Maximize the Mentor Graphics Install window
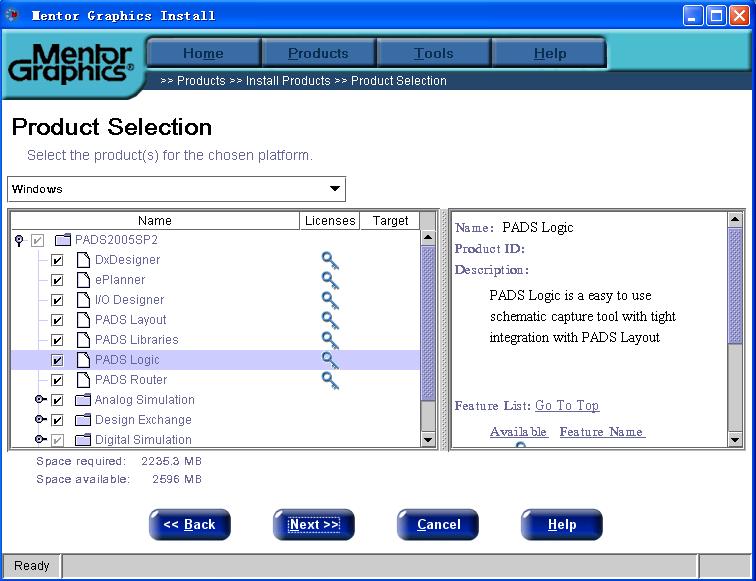Screen dimensions: 756x581 [x=716, y=15]
